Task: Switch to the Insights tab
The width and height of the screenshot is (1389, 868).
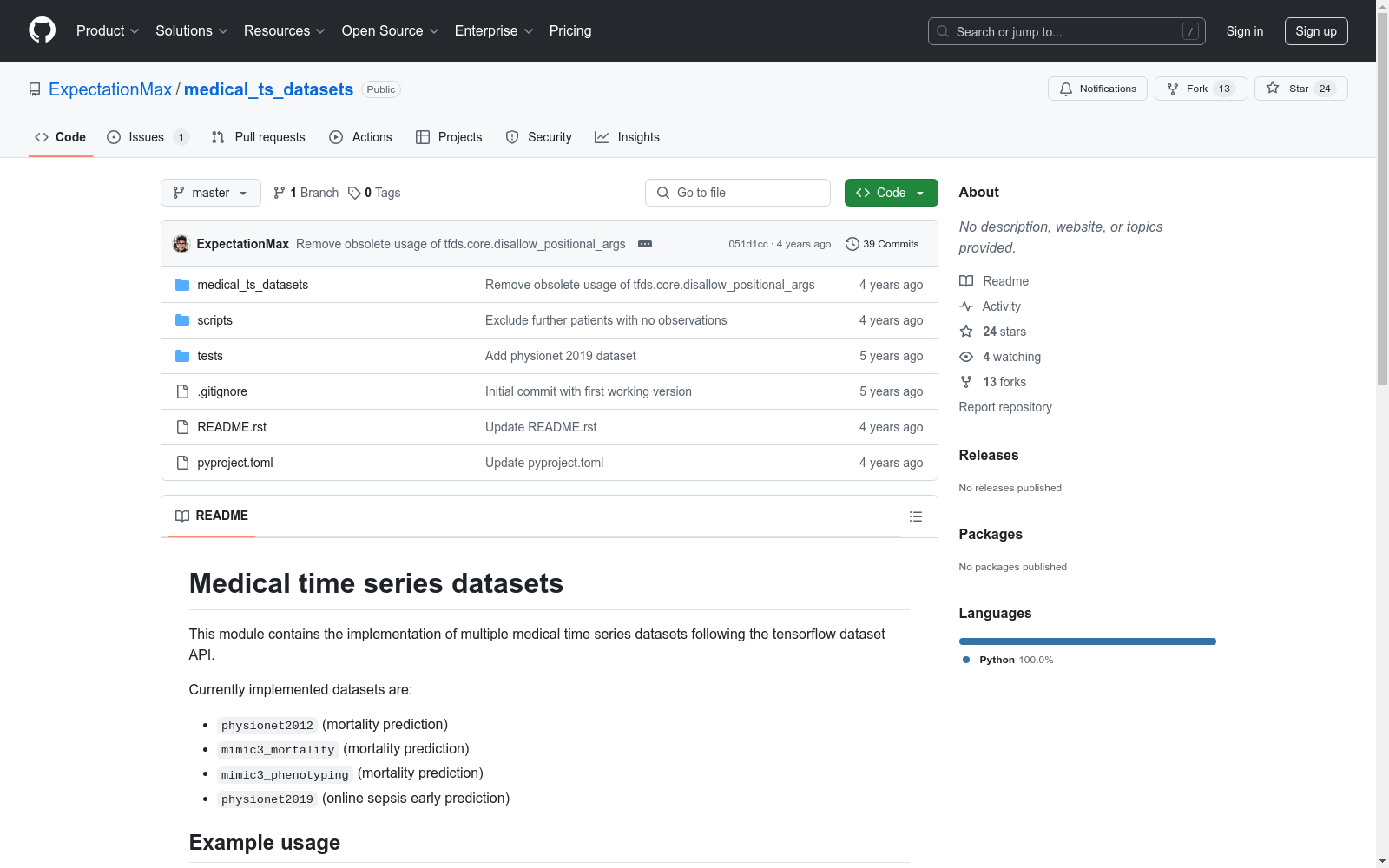Action: (x=627, y=137)
